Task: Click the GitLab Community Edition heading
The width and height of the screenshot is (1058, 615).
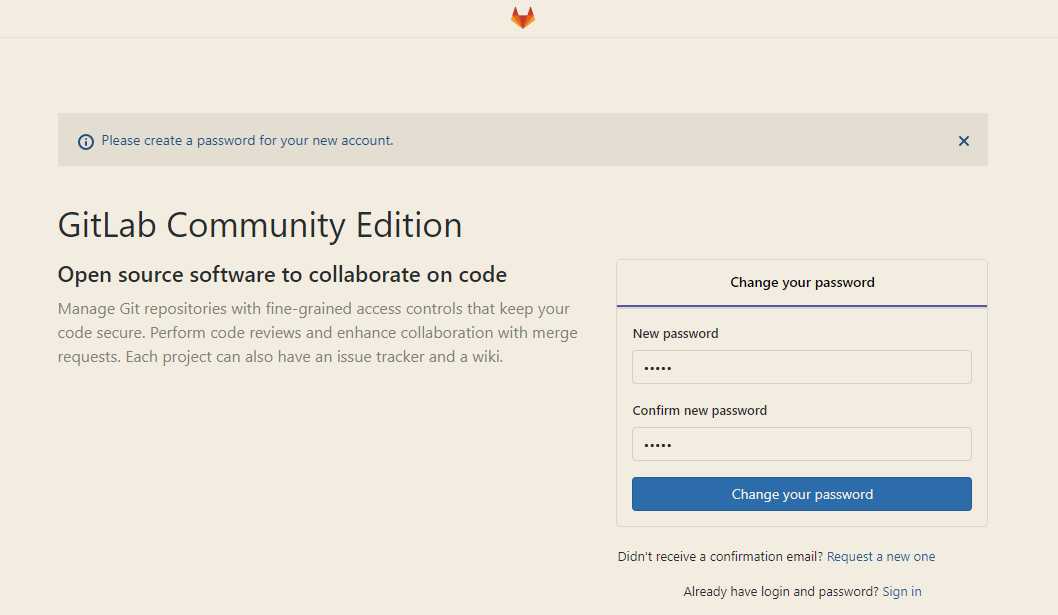Action: pyautogui.click(x=260, y=225)
